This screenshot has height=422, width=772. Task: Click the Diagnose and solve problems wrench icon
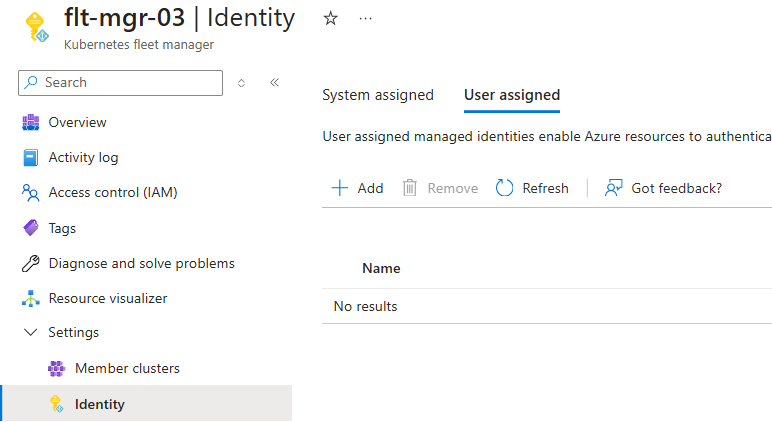tap(30, 264)
